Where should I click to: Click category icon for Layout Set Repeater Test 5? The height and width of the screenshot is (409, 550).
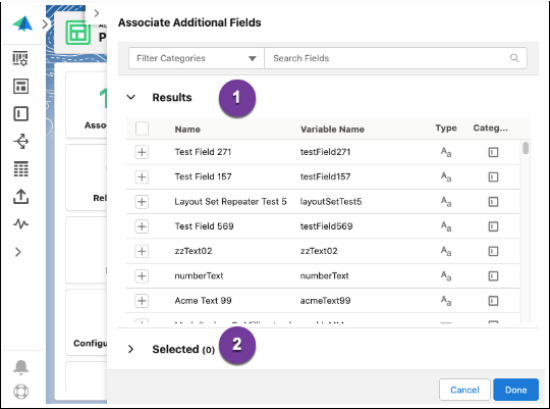pyautogui.click(x=493, y=202)
